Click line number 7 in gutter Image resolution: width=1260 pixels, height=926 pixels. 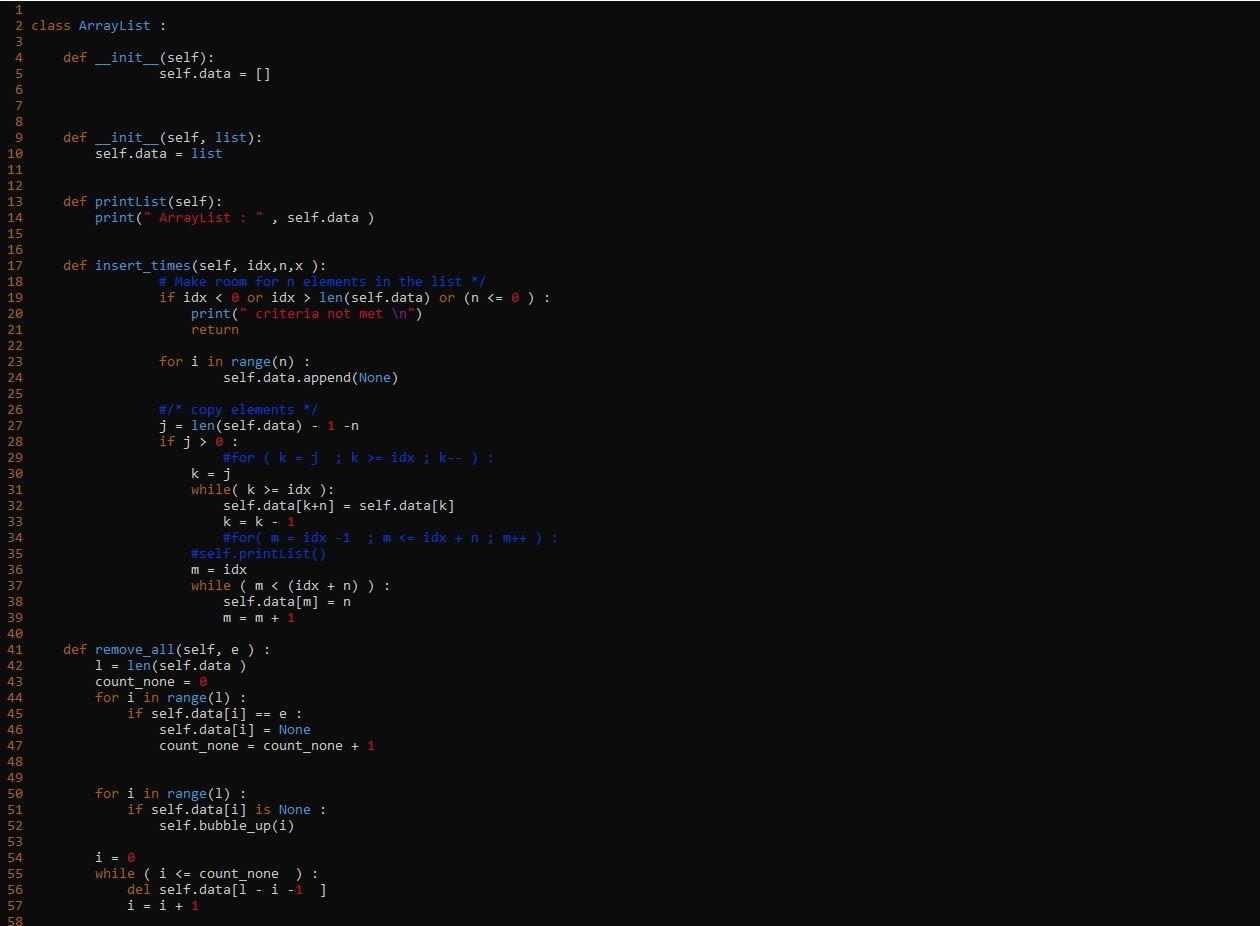(x=19, y=106)
